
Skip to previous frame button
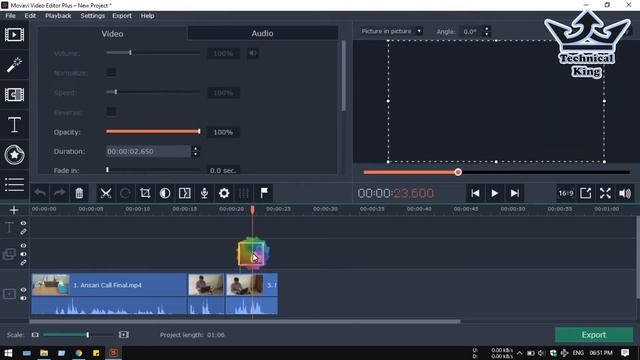(475, 193)
